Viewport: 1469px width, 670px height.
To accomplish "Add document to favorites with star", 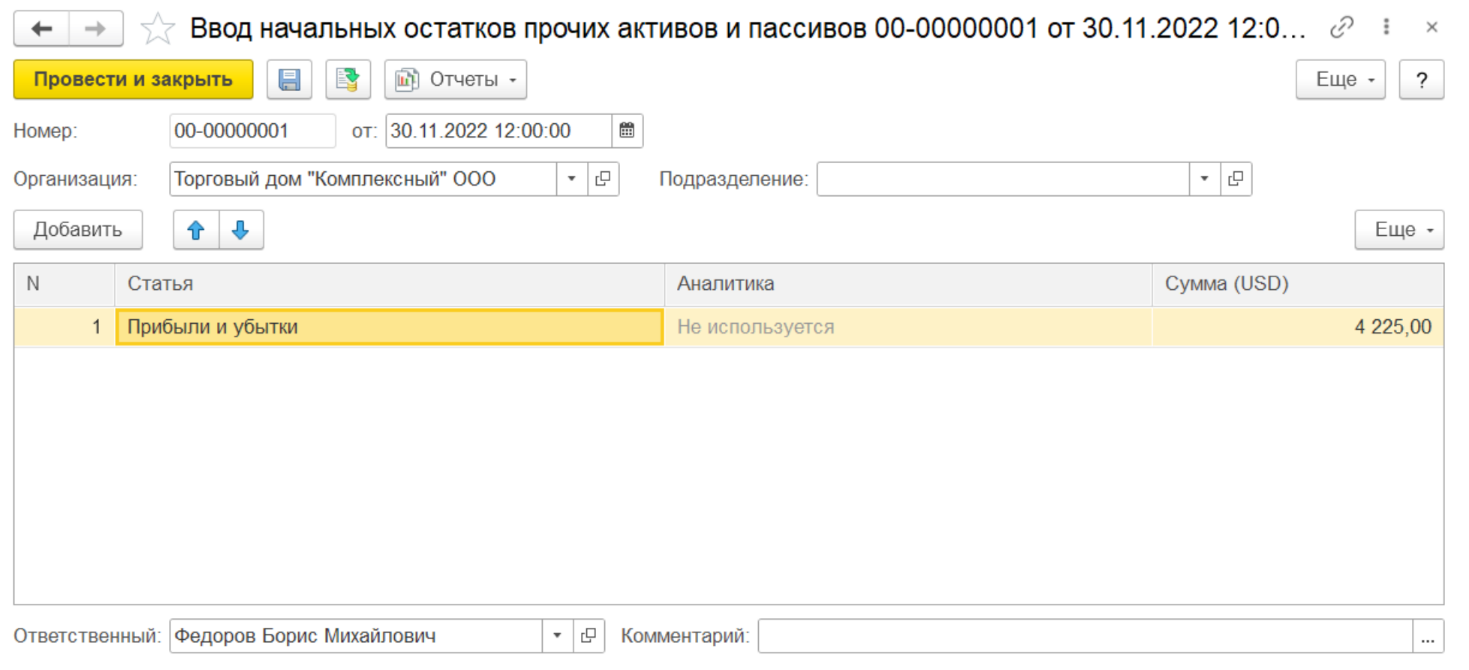I will tap(157, 29).
